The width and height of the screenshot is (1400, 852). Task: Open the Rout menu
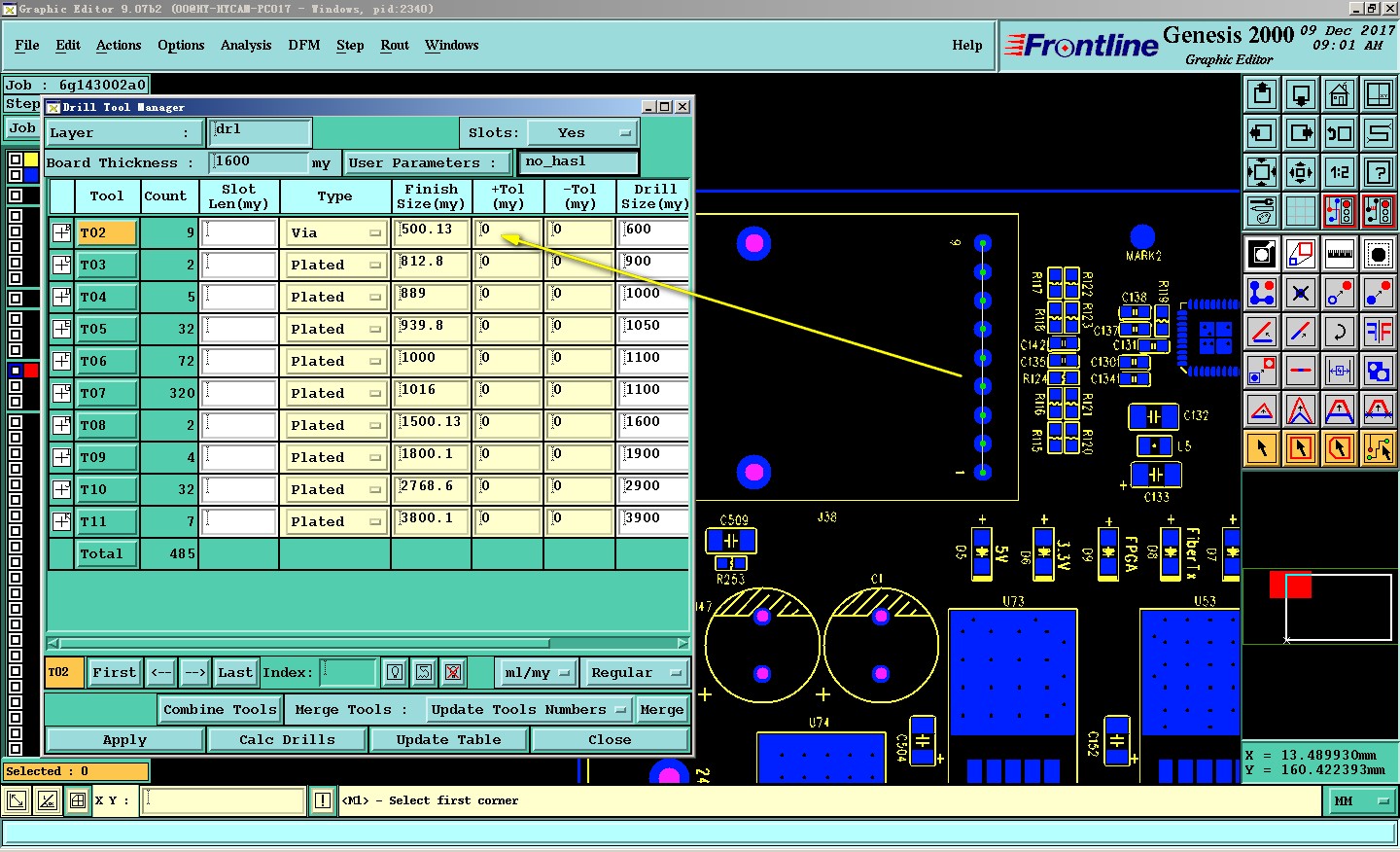click(x=395, y=45)
